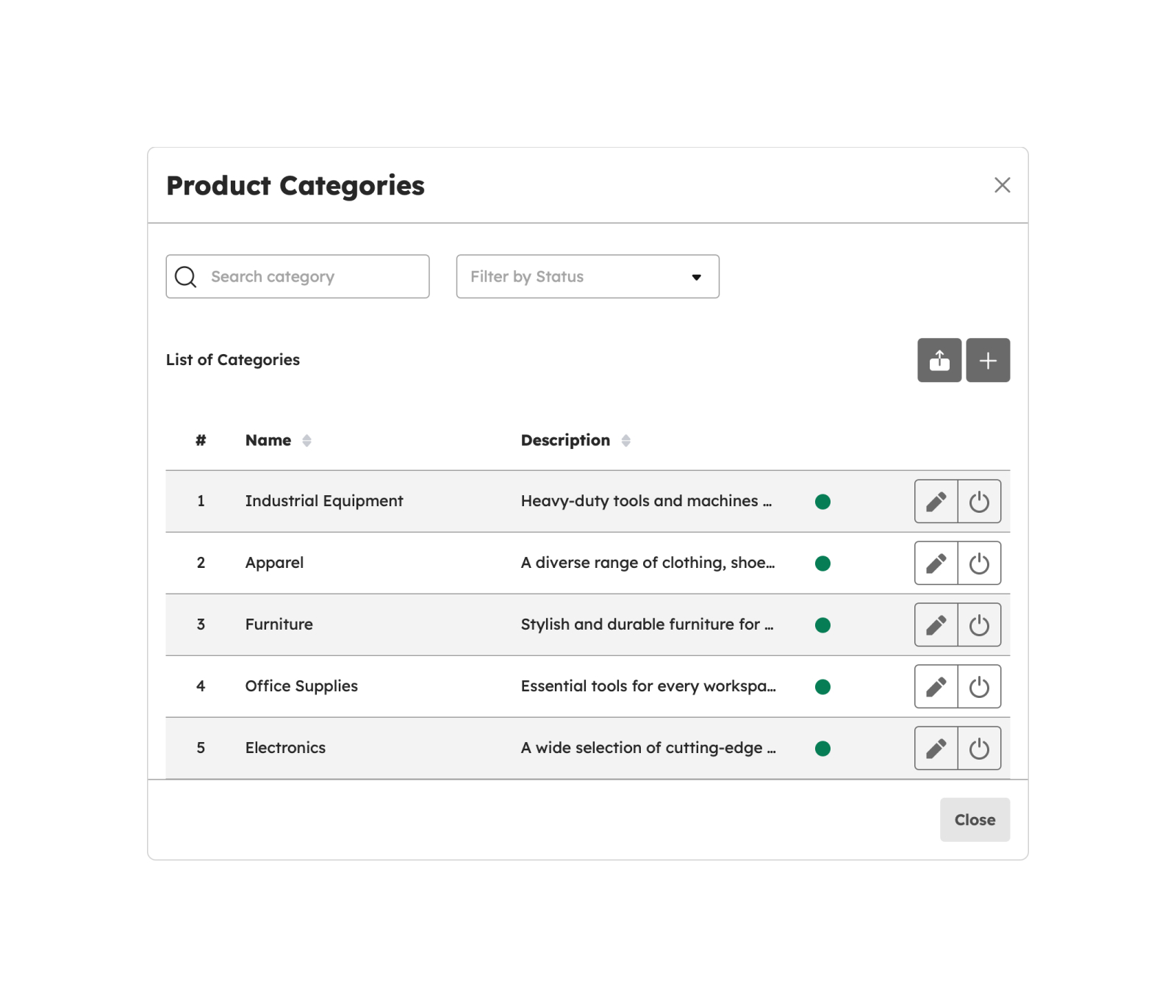Deactivate Apparel with power icon

pos(979,563)
